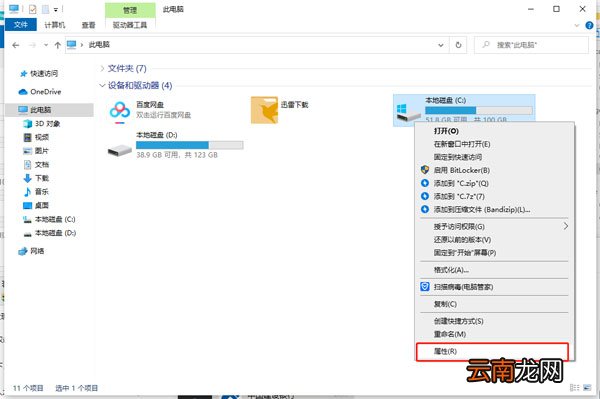
Task: Select the 管理 contextual tab
Action: click(130, 10)
